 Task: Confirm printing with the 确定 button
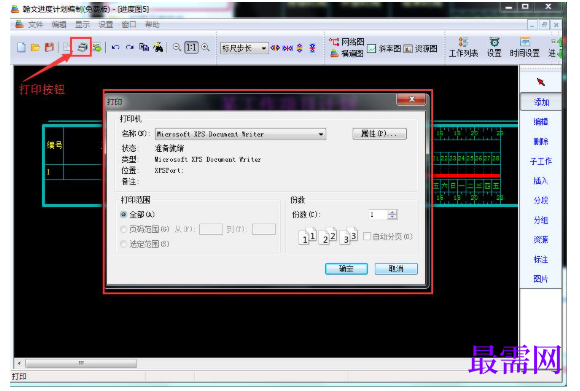[x=346, y=269]
